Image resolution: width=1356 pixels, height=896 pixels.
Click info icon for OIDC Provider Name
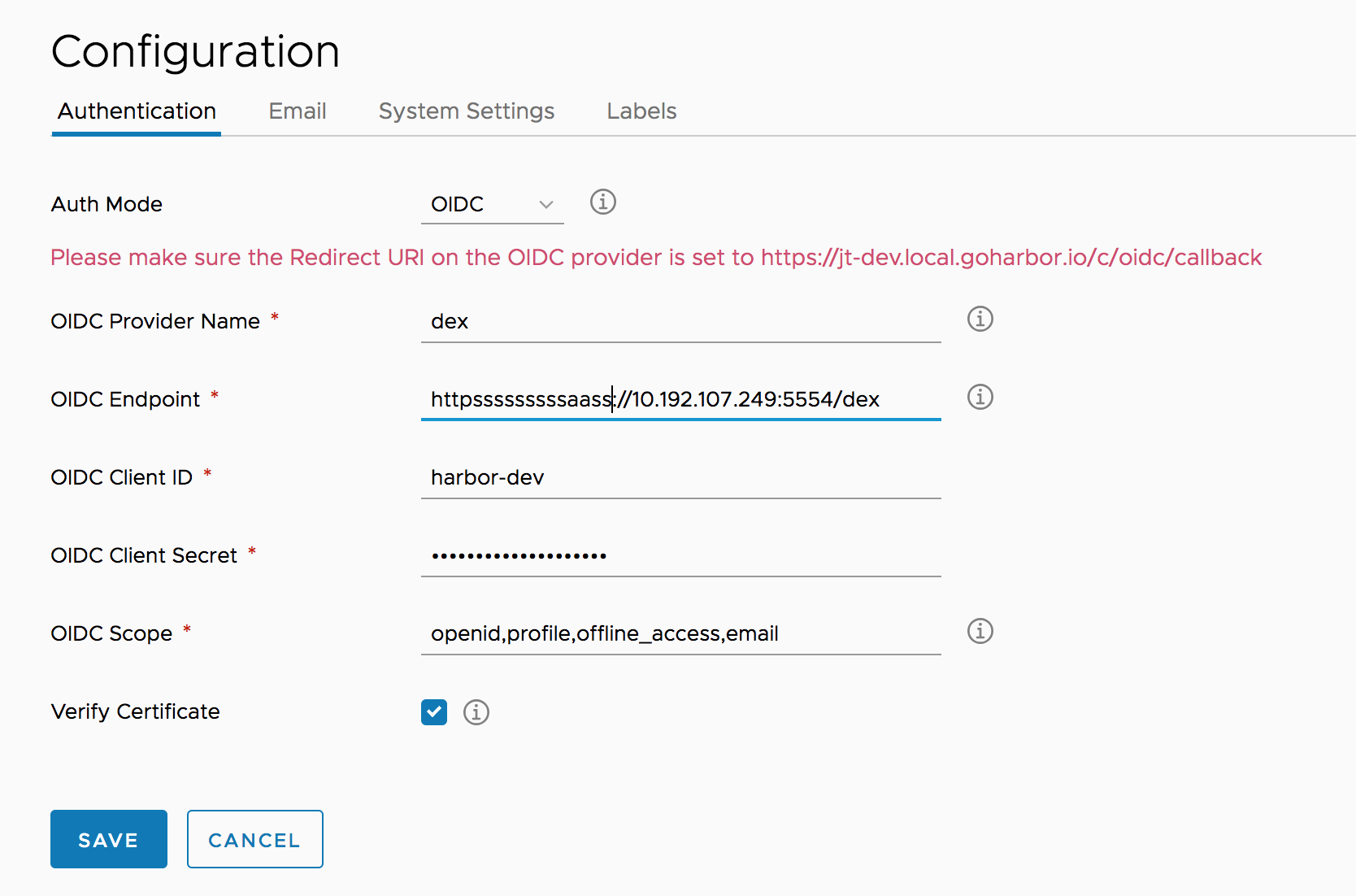point(980,319)
